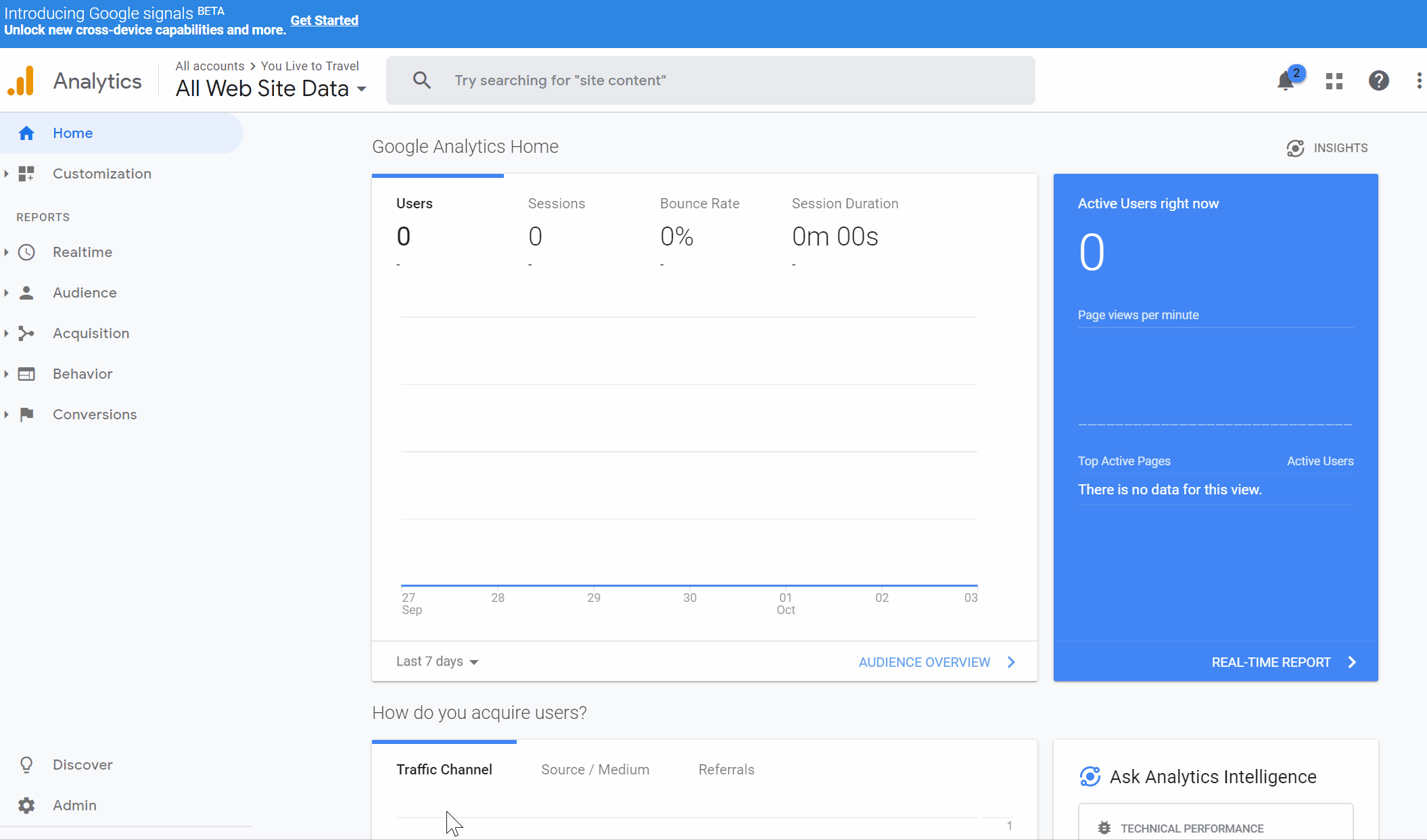Expand the Realtime reports arrow
This screenshot has height=840, width=1427.
[x=6, y=252]
